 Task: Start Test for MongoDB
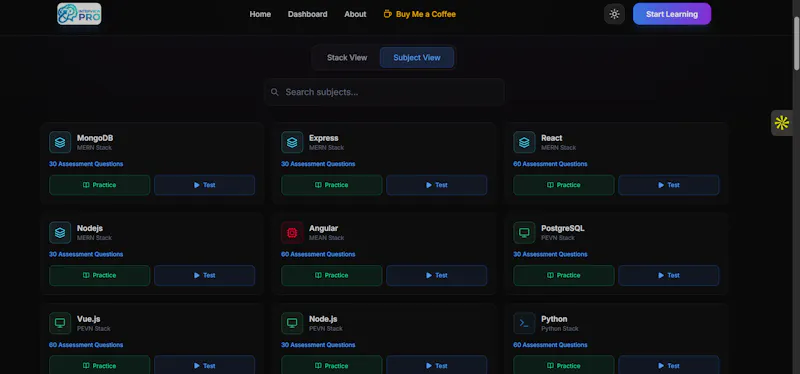[205, 185]
